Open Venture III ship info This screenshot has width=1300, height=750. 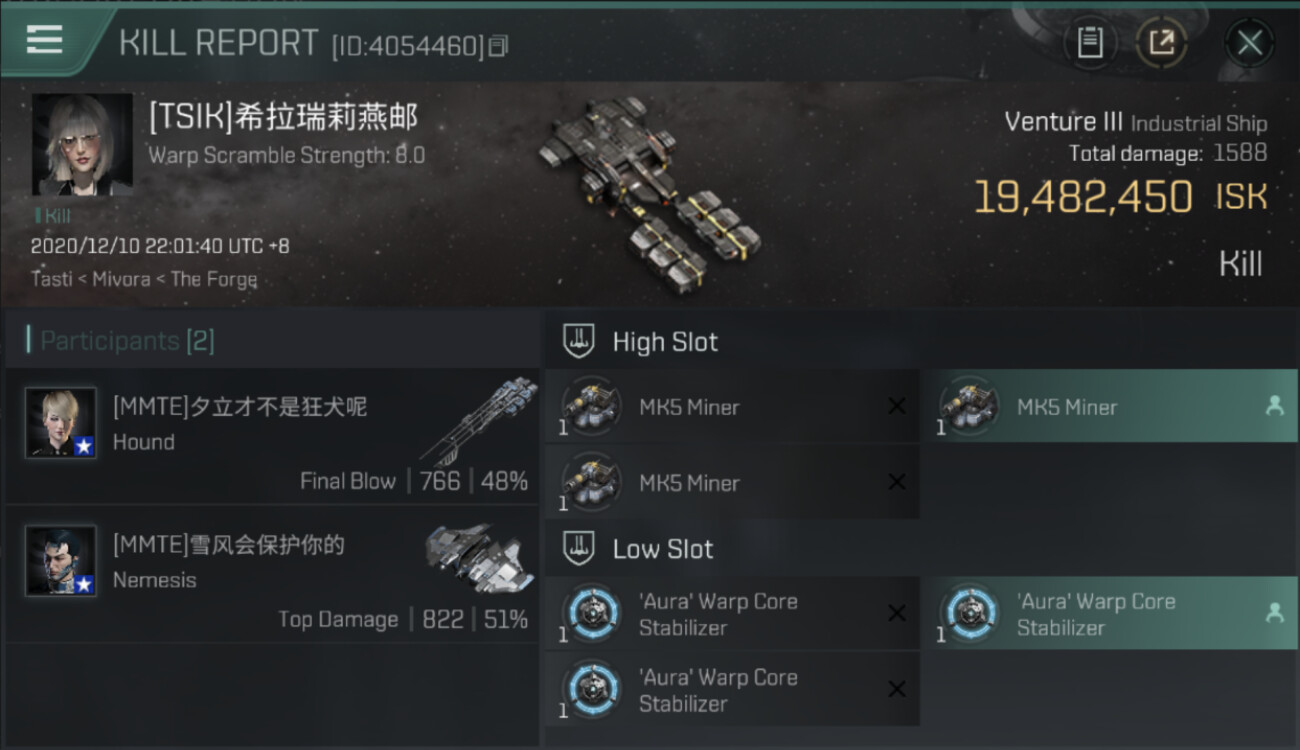pos(1063,122)
